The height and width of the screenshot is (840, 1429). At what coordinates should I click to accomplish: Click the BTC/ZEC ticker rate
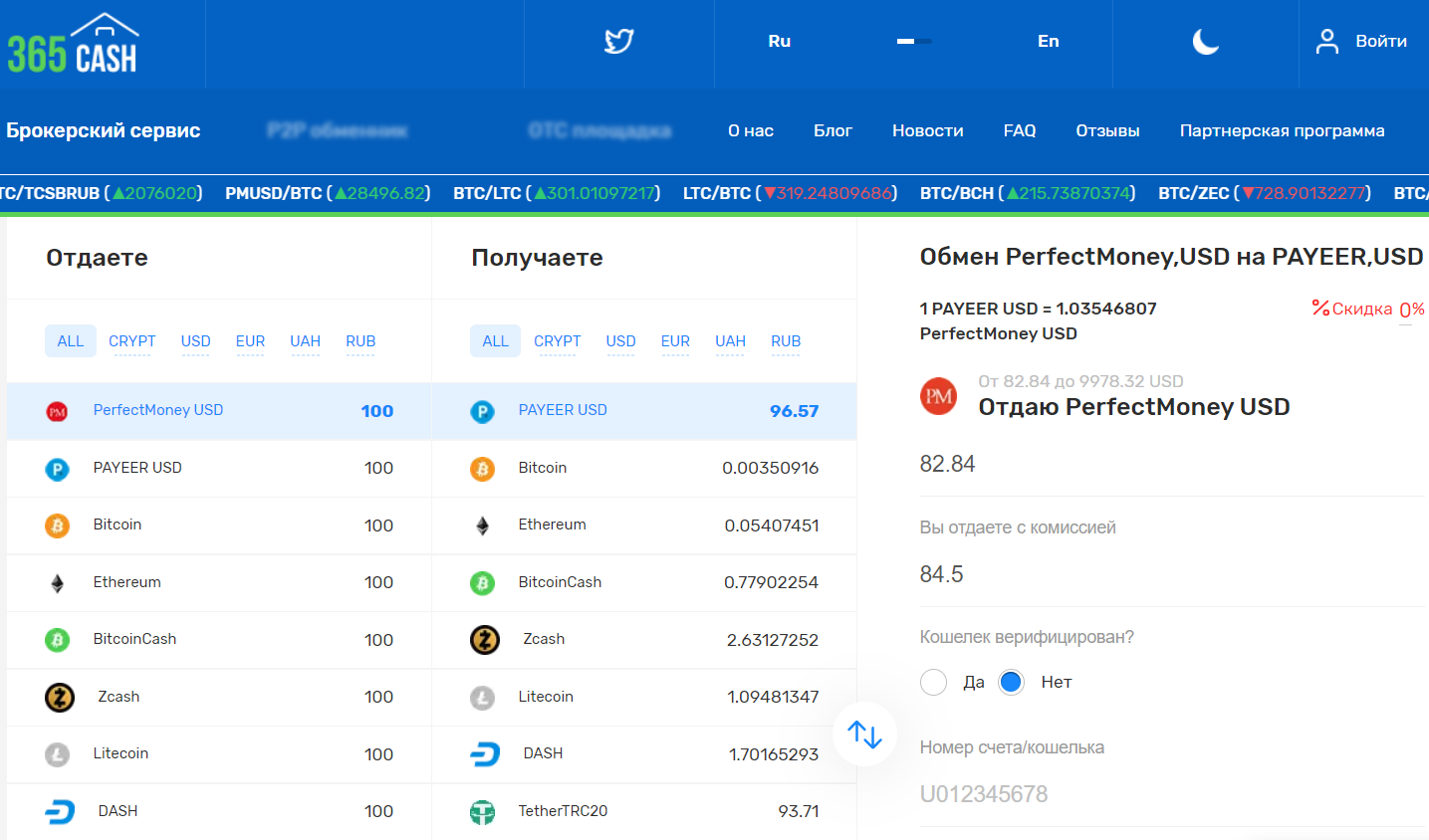[1265, 193]
